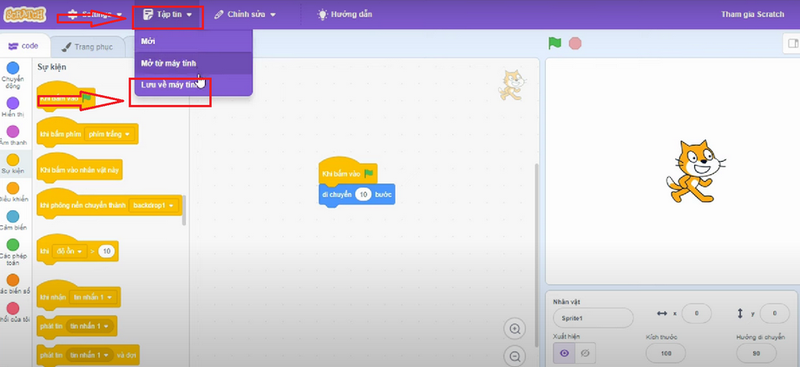
Task: Select Sự kiện block category
Action: coord(13,164)
